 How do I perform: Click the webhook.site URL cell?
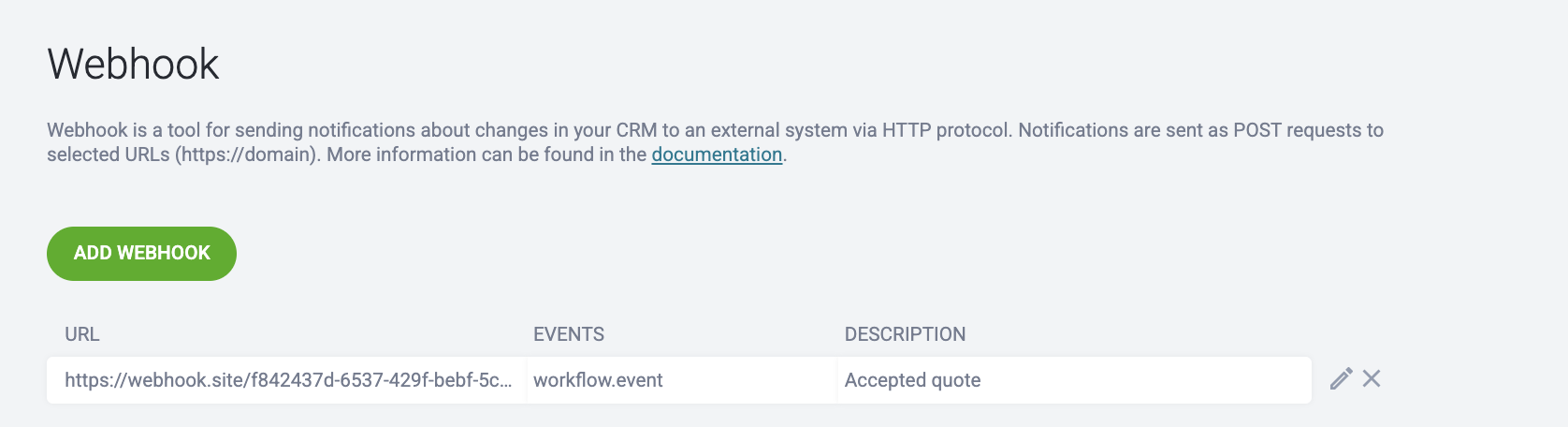tap(287, 380)
